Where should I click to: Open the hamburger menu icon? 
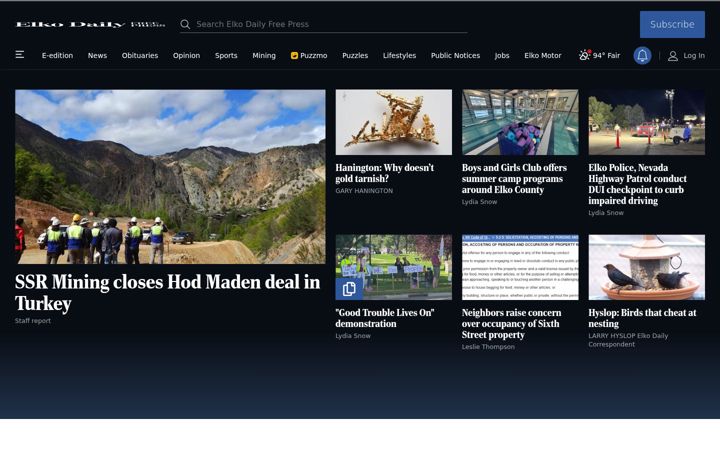(20, 55)
